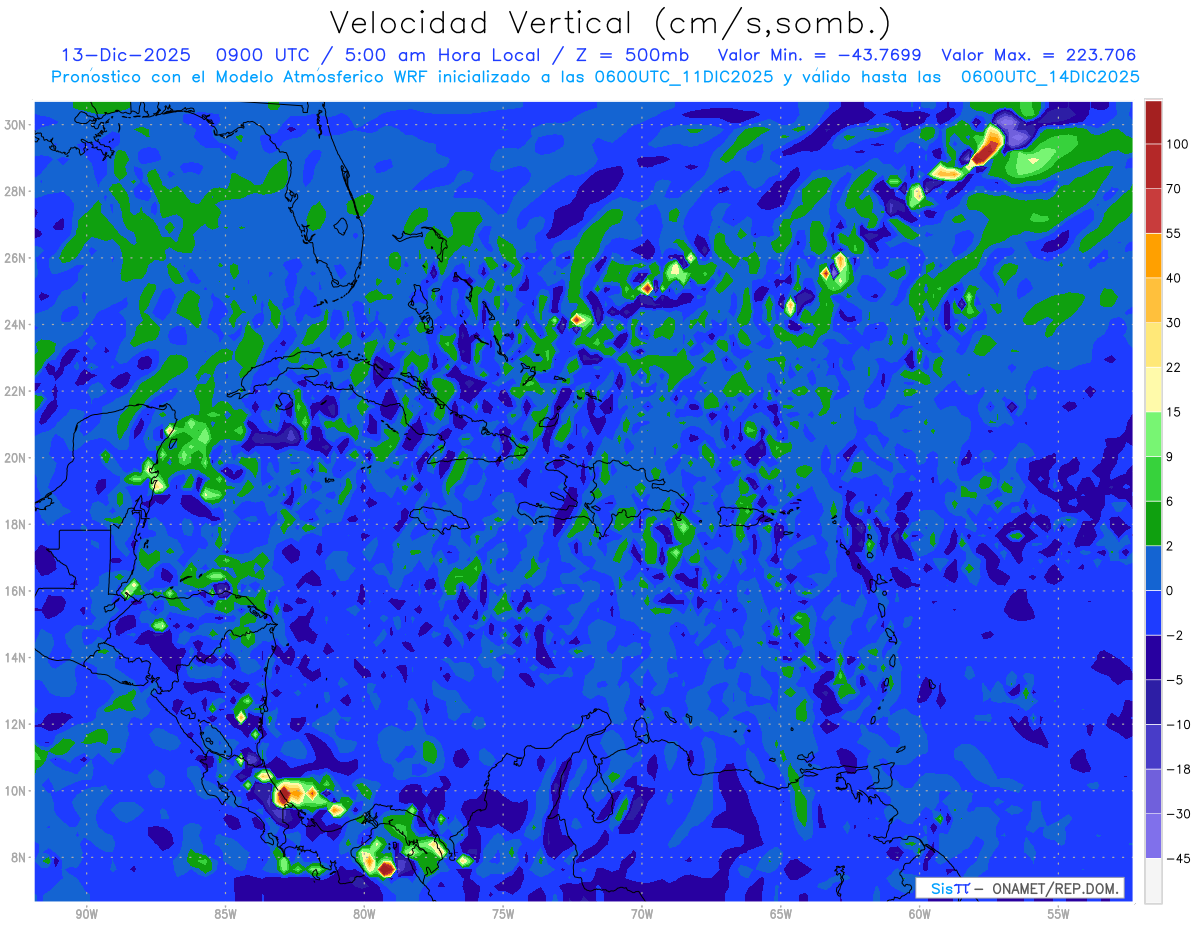The image size is (1200, 927).
Task: Click the '80W' longitude label
Action: 364,914
